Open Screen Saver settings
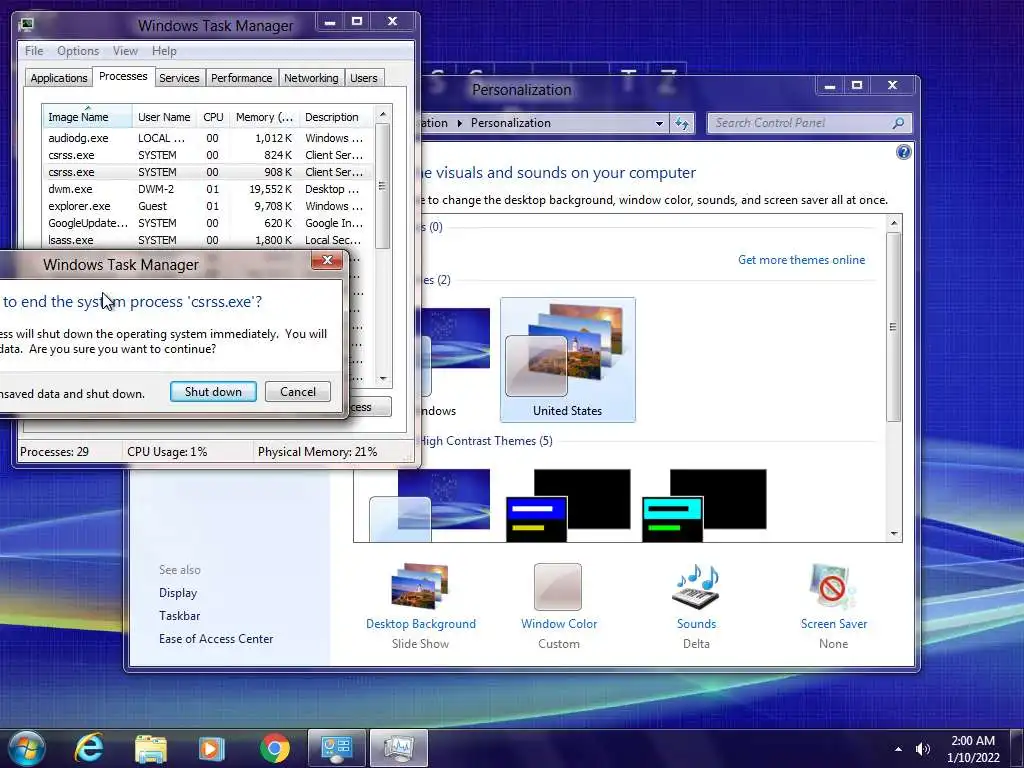The image size is (1024, 768). coord(833,606)
